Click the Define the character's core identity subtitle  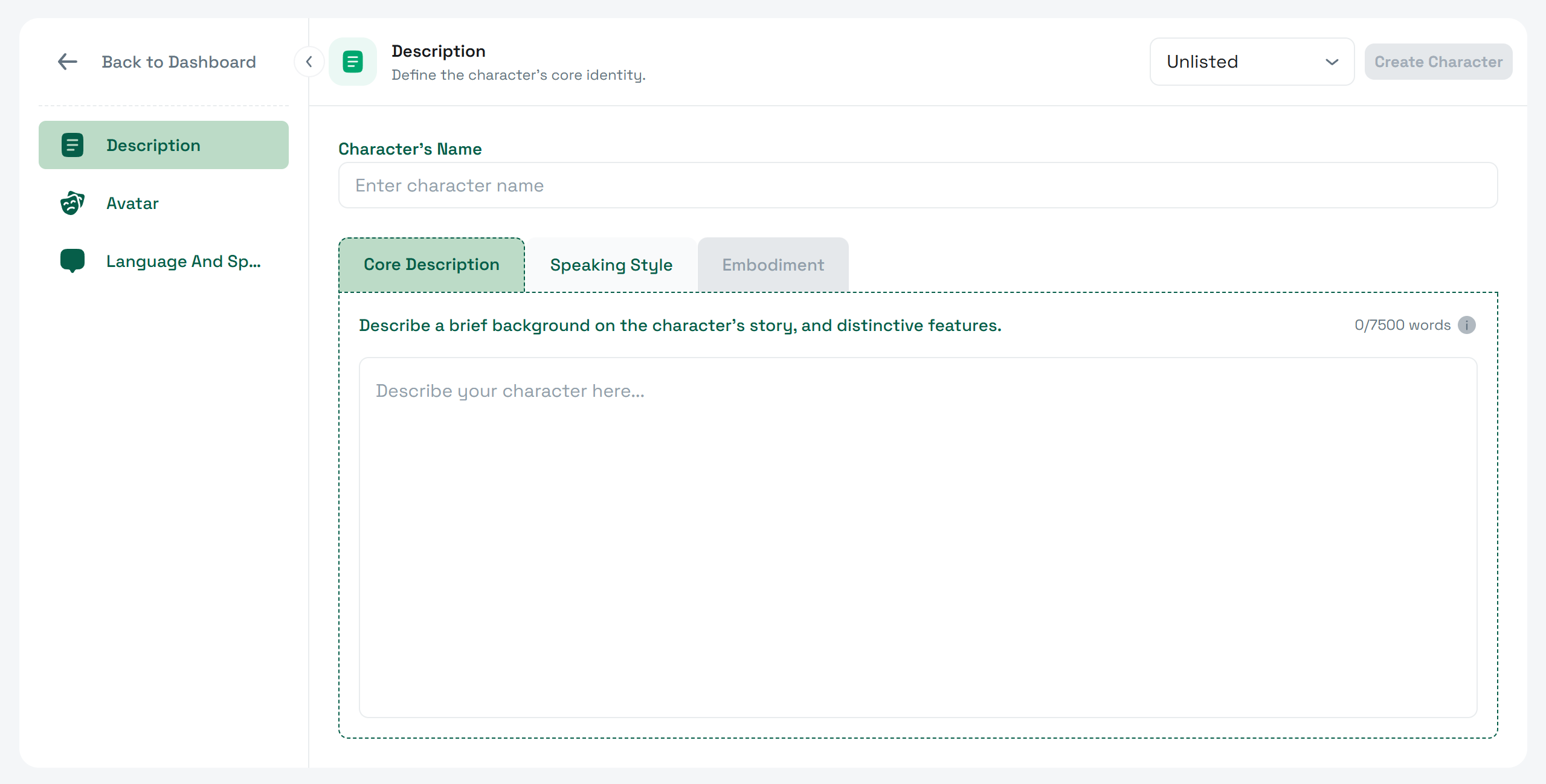pyautogui.click(x=518, y=75)
